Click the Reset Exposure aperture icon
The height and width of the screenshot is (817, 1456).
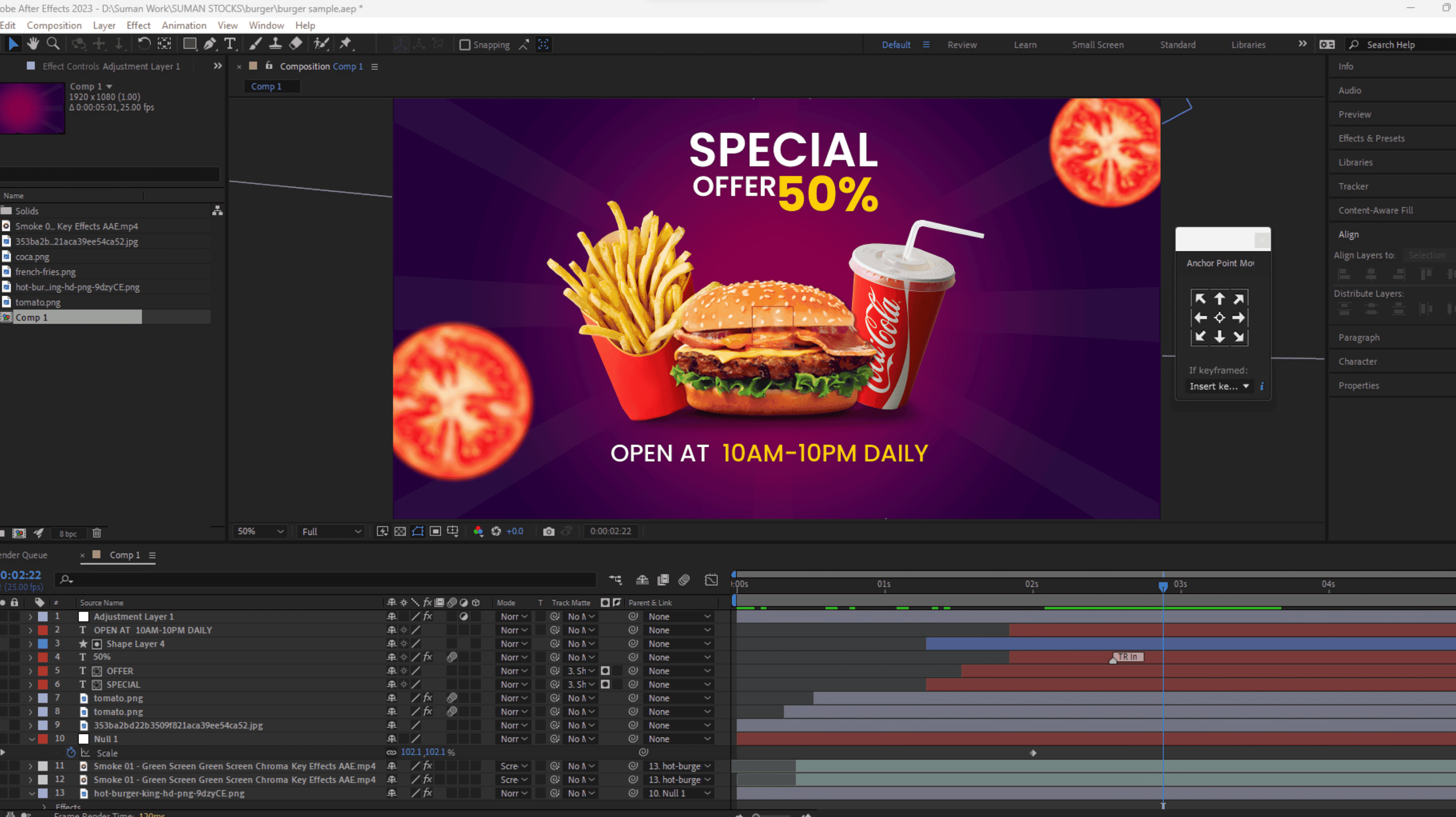pos(496,531)
